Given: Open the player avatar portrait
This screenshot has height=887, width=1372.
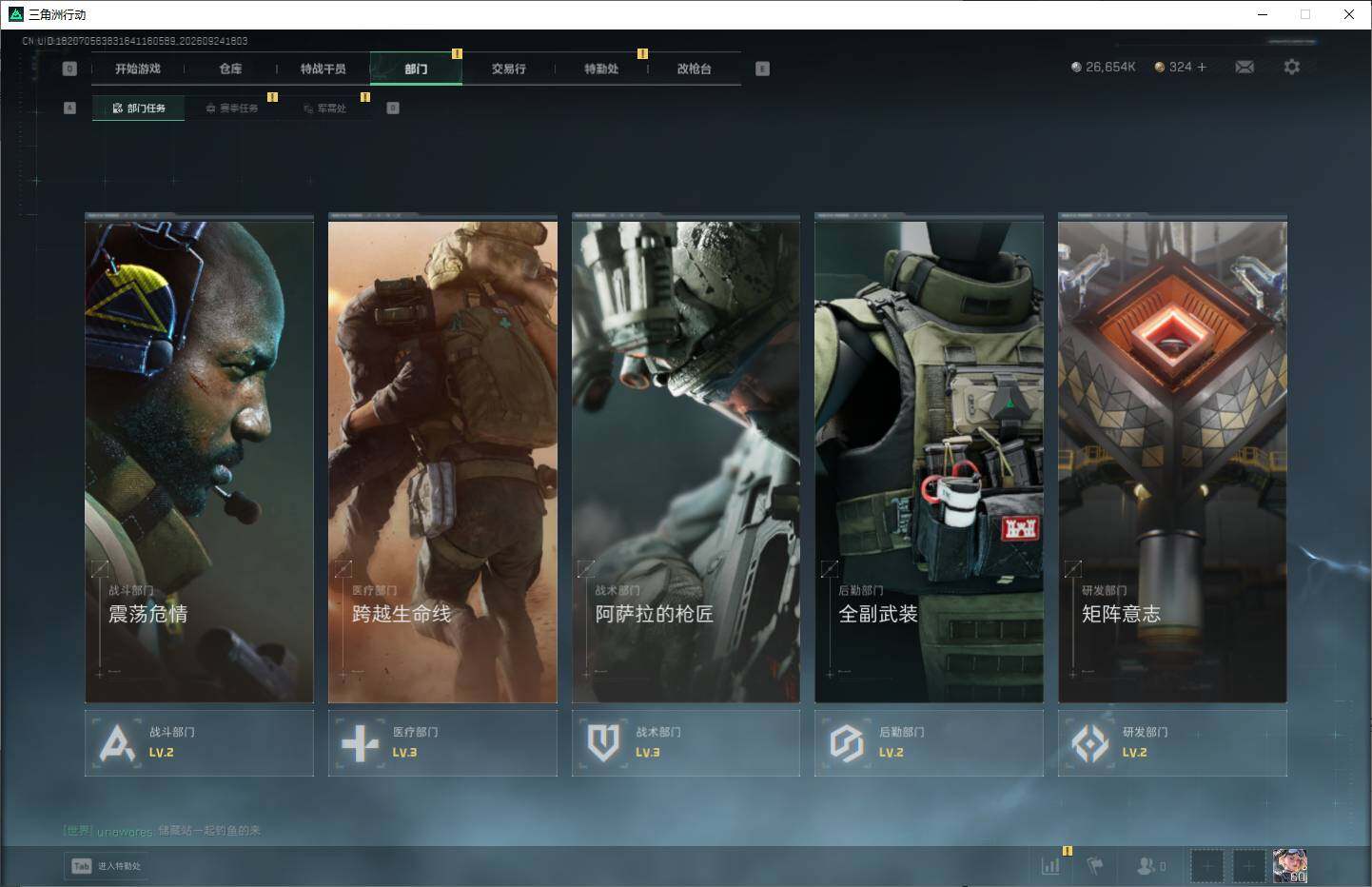Looking at the screenshot, I should pos(1290,866).
